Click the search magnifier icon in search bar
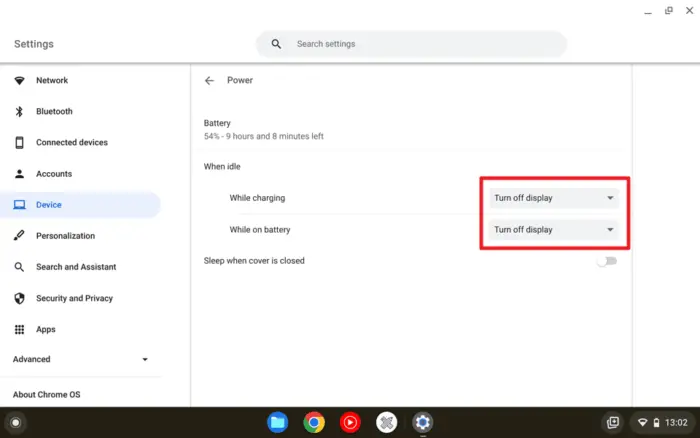This screenshot has width=700, height=438. pos(276,44)
